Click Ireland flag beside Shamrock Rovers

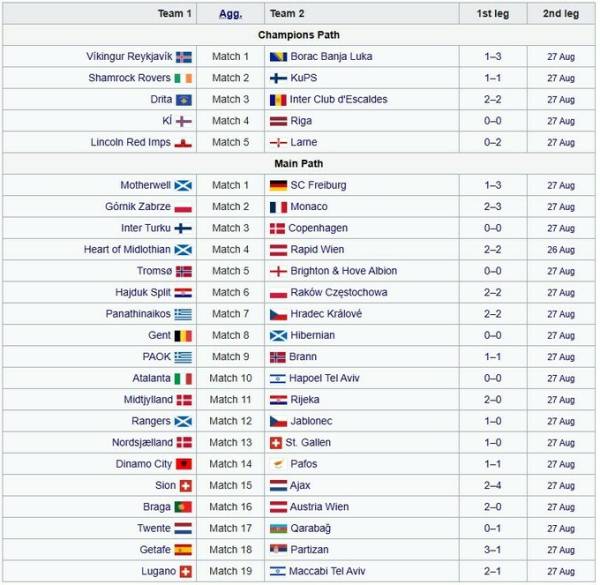pyautogui.click(x=183, y=78)
